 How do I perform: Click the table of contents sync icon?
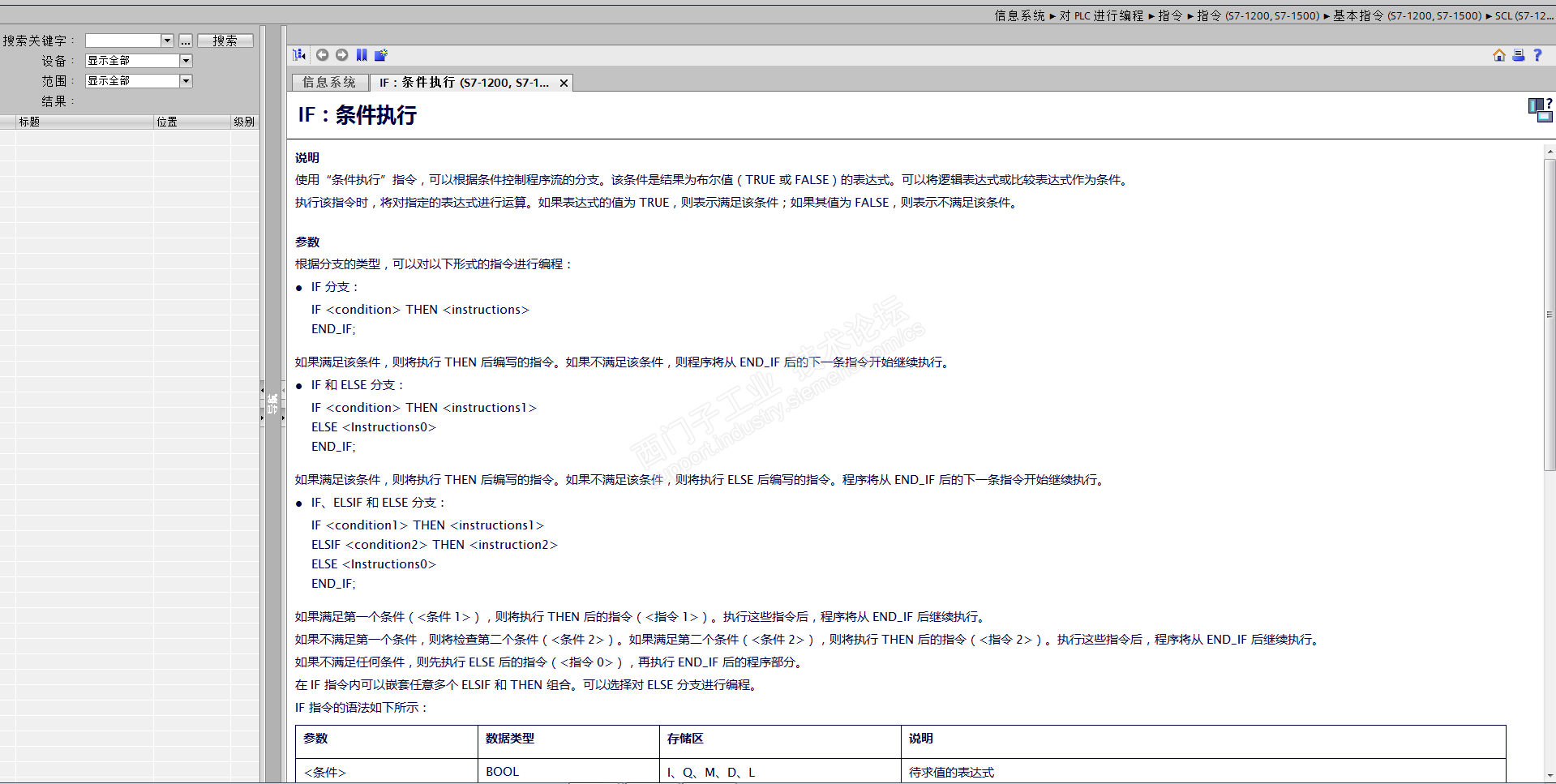coord(299,55)
